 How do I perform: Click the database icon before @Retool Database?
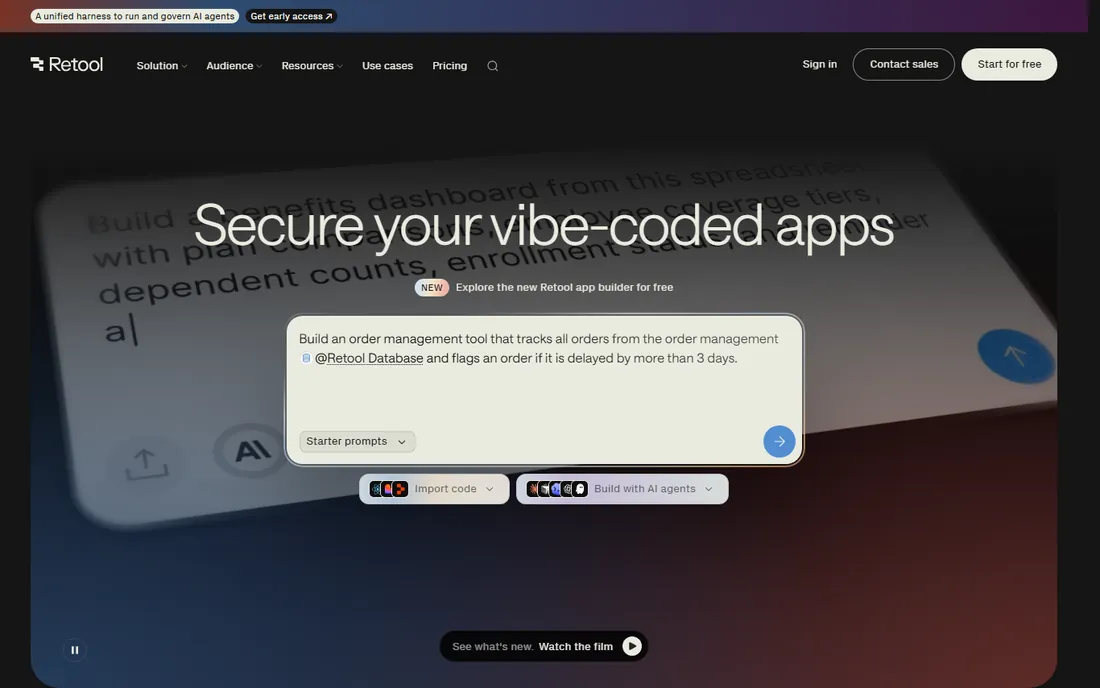point(306,358)
